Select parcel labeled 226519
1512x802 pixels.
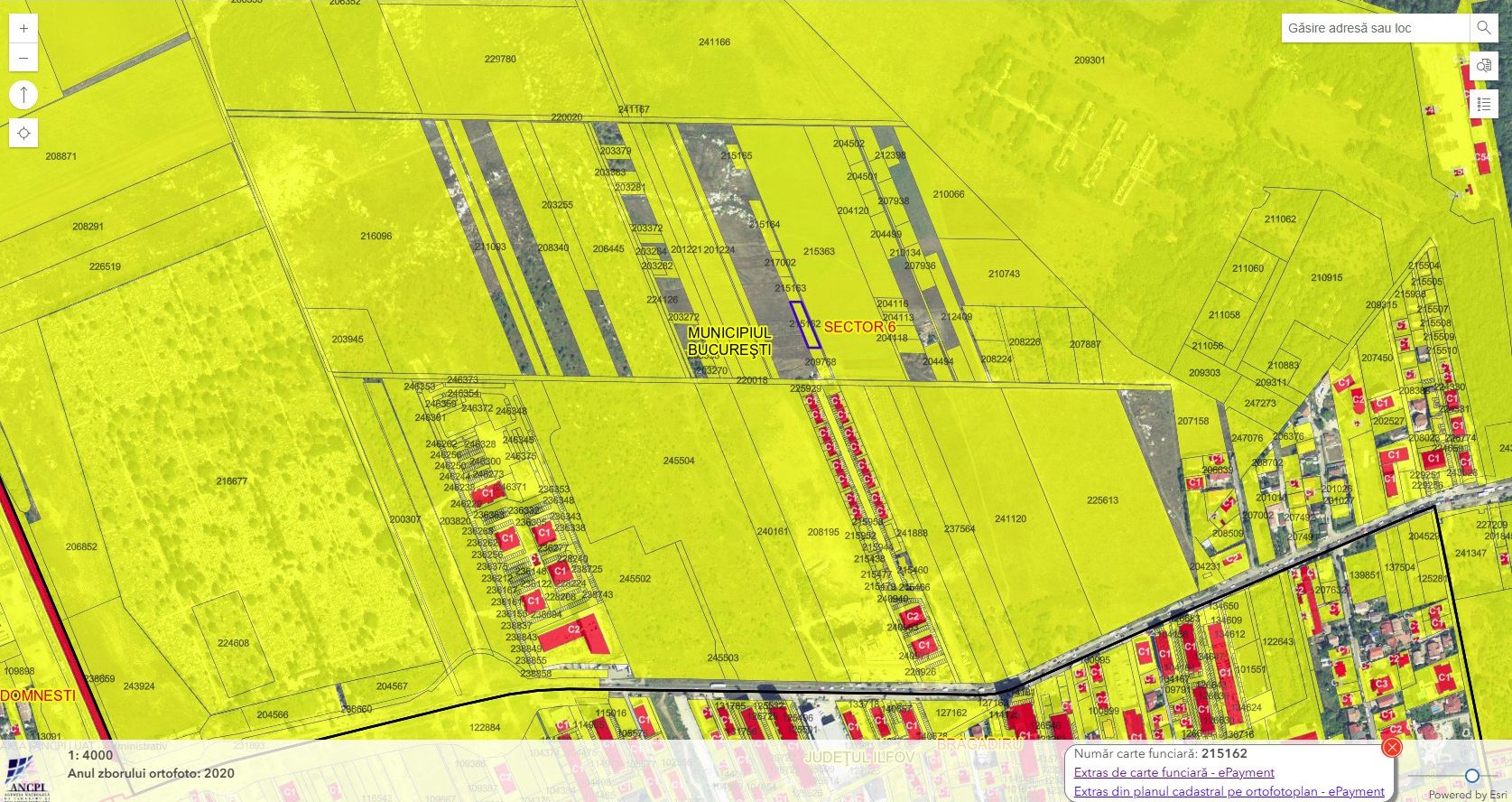click(105, 266)
